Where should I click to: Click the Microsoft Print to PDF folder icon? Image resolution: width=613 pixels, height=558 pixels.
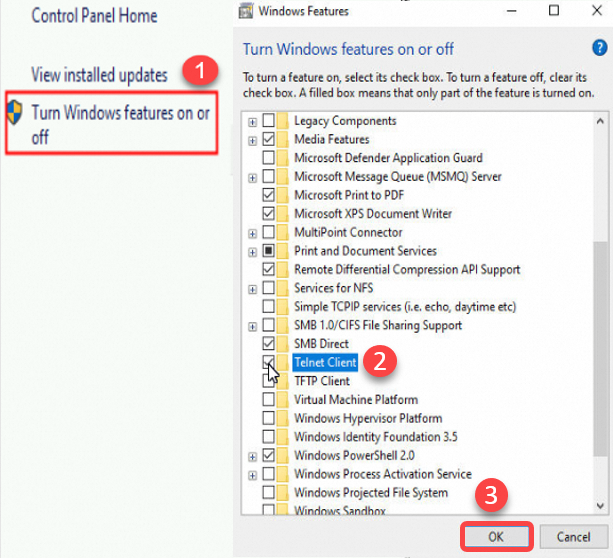pyautogui.click(x=282, y=195)
